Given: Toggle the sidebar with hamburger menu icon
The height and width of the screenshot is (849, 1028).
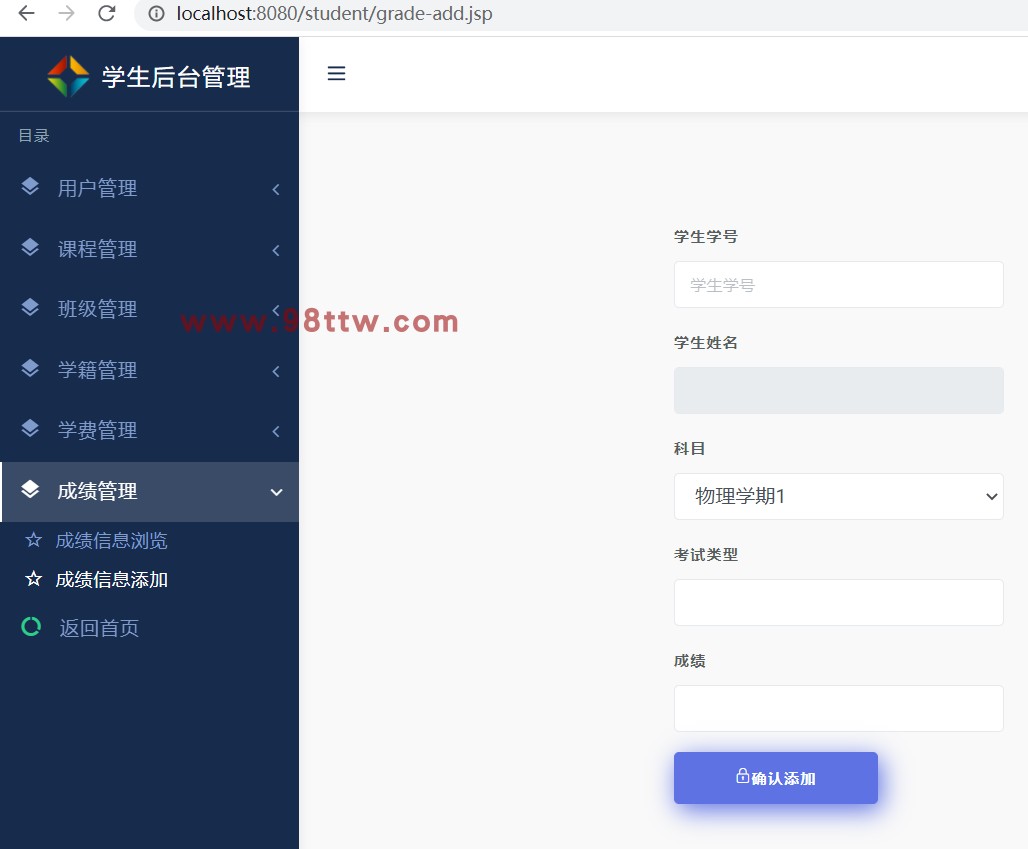Looking at the screenshot, I should (336, 73).
